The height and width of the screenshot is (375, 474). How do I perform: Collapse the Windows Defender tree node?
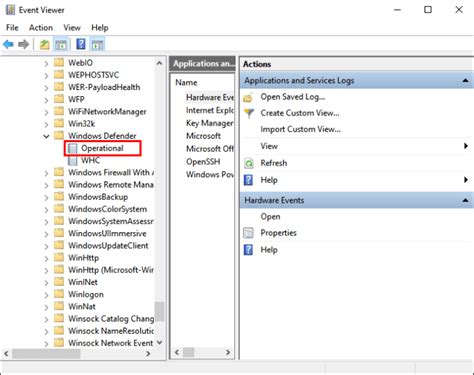(x=46, y=136)
